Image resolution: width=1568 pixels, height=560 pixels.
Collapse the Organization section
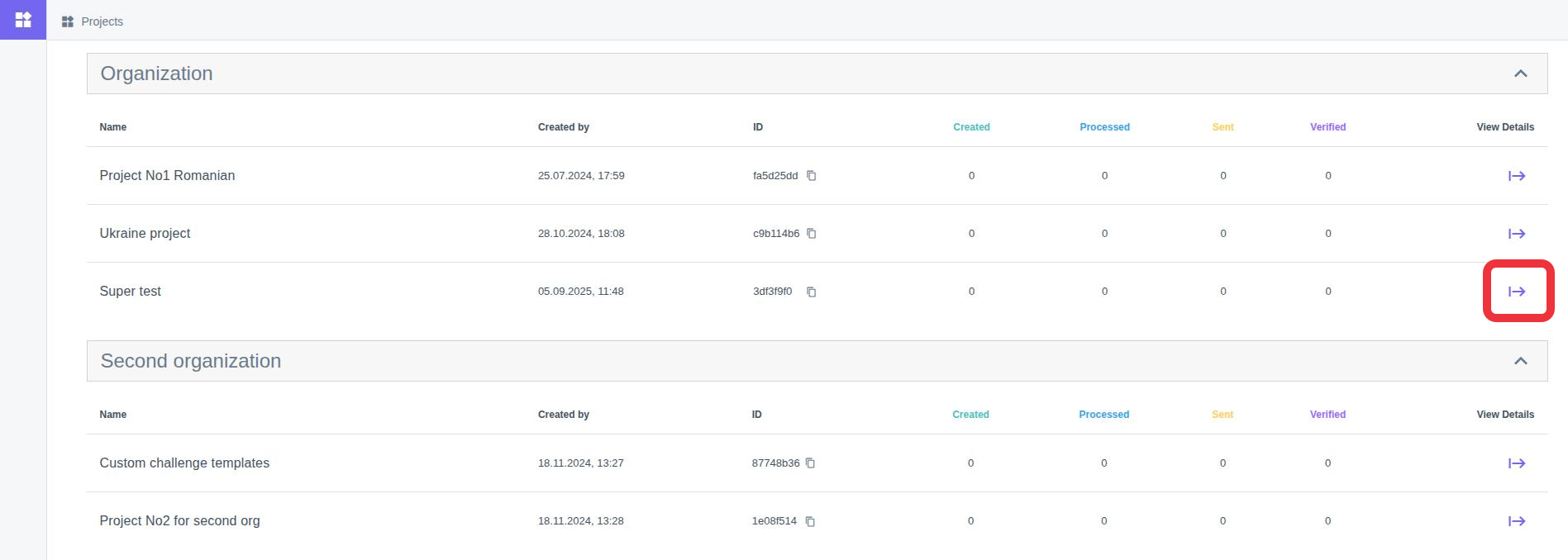pos(1520,74)
